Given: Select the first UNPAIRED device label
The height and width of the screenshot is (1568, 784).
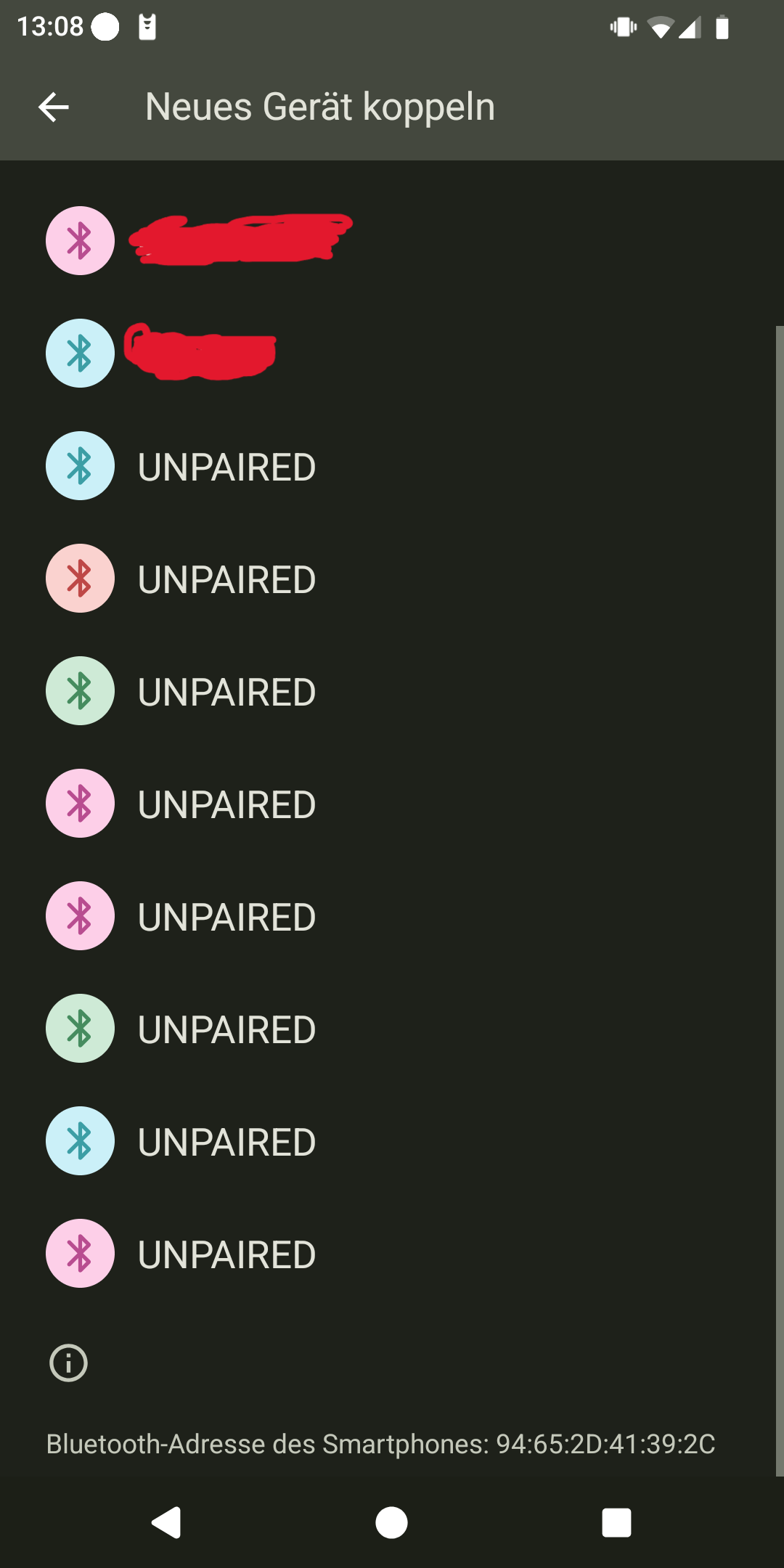Looking at the screenshot, I should tap(226, 467).
